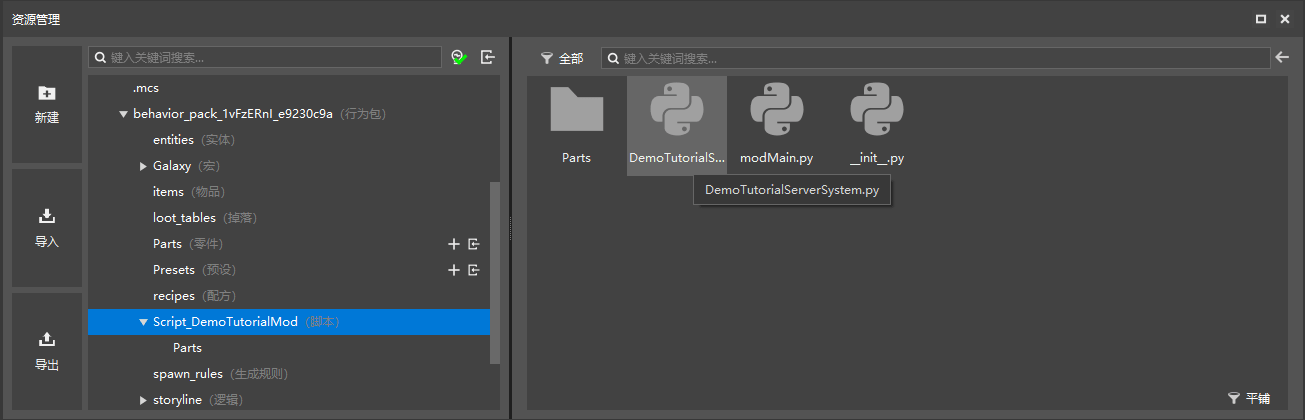The image size is (1305, 420).
Task: Select .mcs in the tree
Action: tap(146, 88)
